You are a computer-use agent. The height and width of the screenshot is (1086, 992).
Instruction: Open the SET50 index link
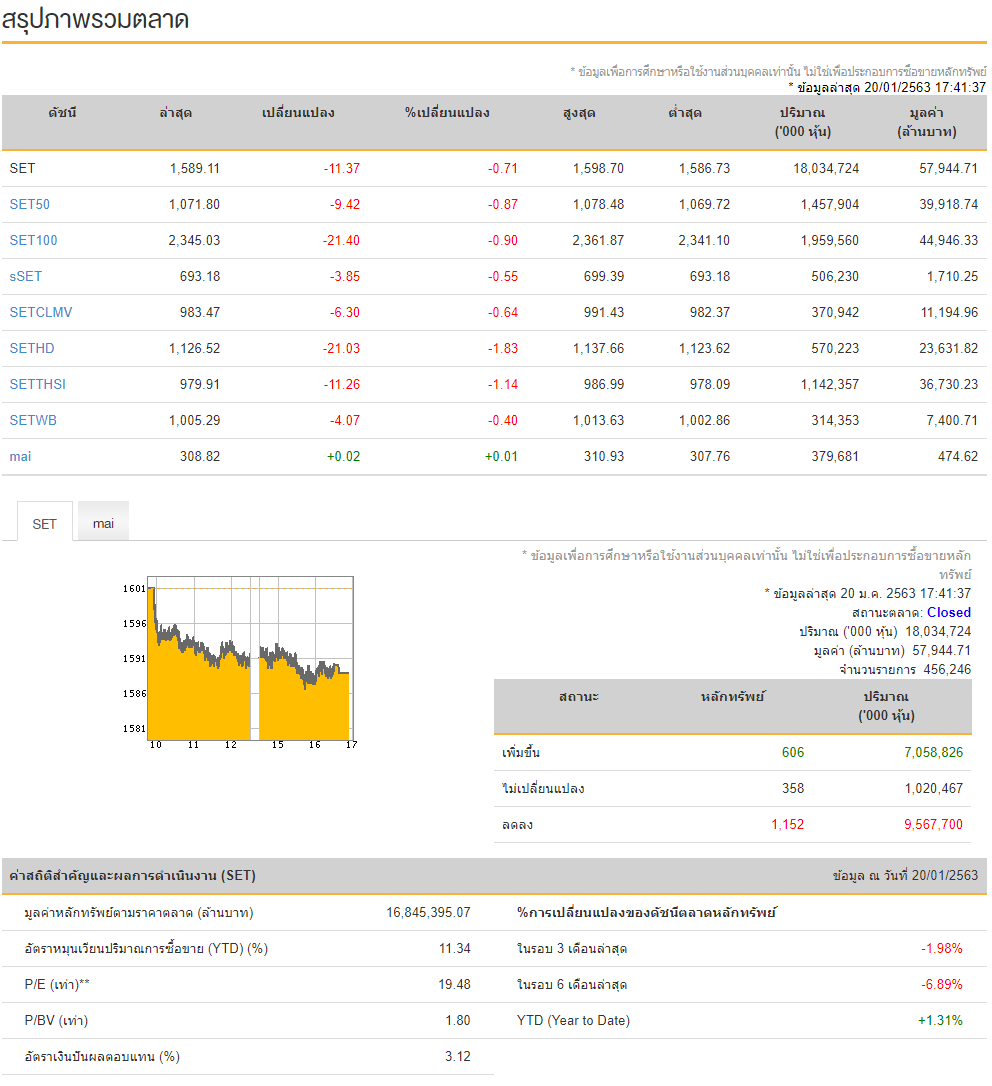(x=30, y=205)
